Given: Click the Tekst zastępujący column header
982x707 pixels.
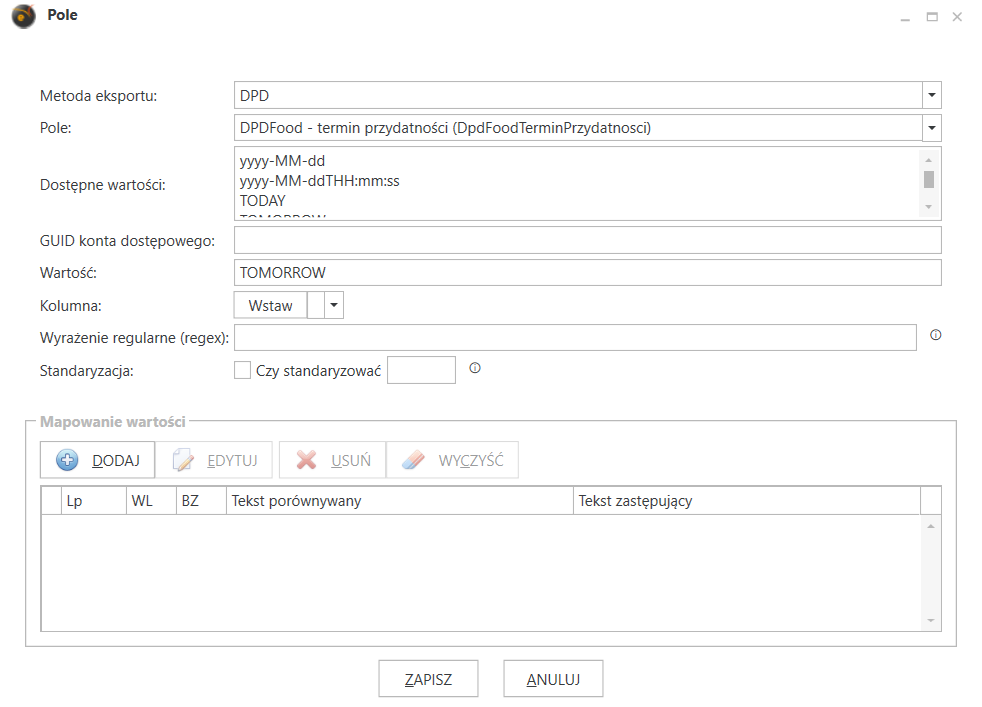Looking at the screenshot, I should tap(747, 501).
